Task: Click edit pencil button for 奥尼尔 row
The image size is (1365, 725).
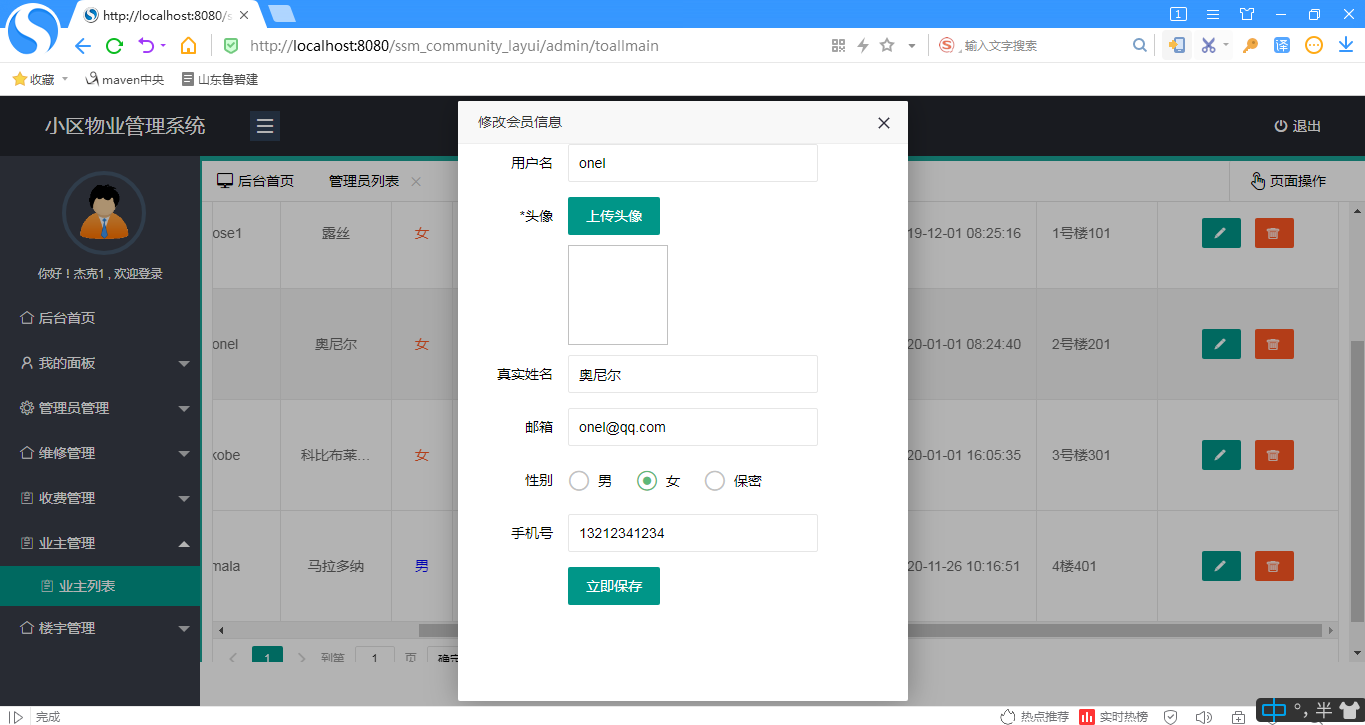Action: click(1221, 344)
